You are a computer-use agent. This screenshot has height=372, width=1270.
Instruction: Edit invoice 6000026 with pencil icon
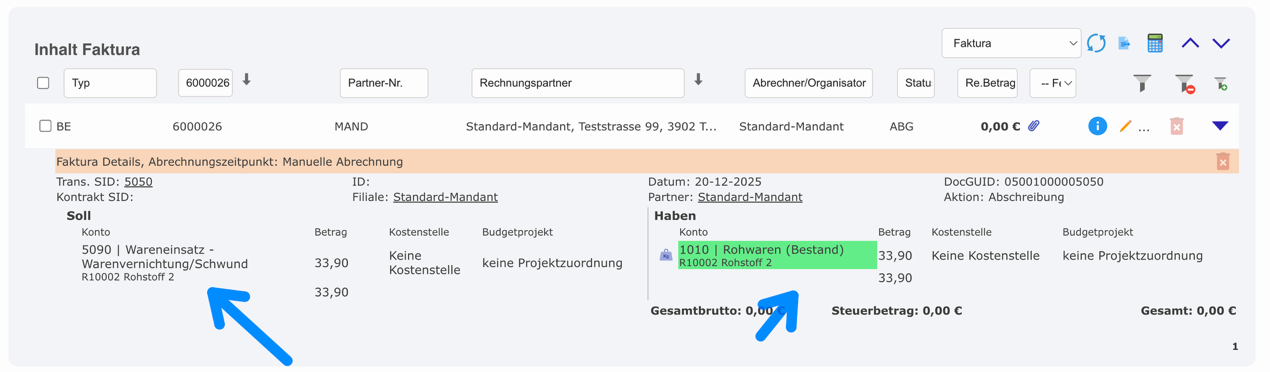point(1126,126)
